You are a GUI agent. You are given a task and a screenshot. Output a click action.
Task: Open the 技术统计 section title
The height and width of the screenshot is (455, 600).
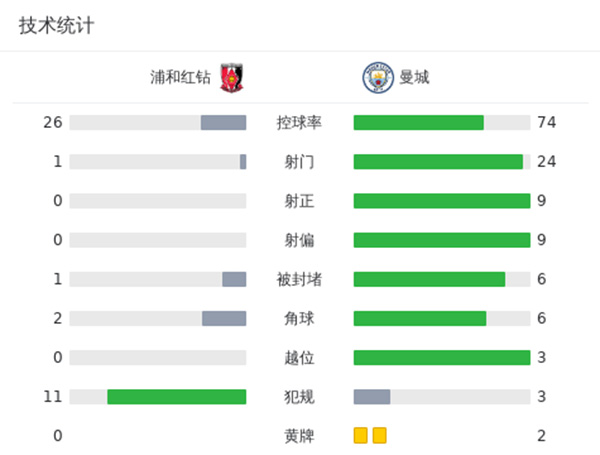coord(56,27)
